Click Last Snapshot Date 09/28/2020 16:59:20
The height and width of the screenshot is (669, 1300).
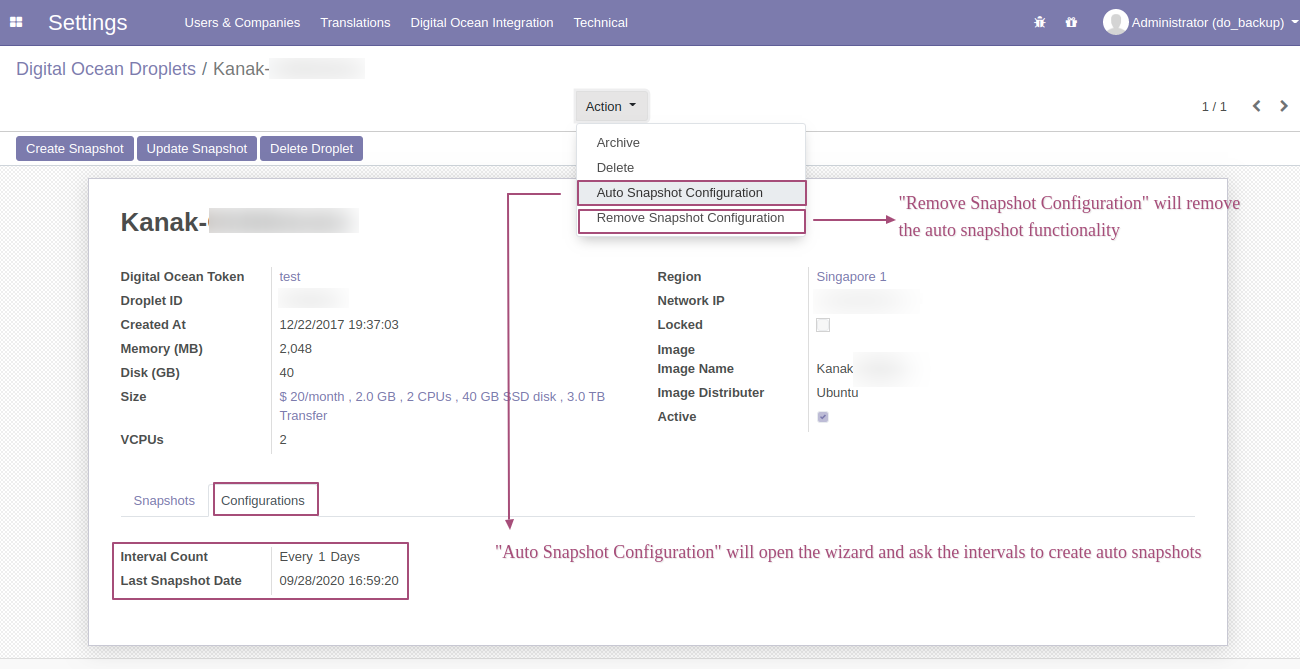pyautogui.click(x=339, y=581)
